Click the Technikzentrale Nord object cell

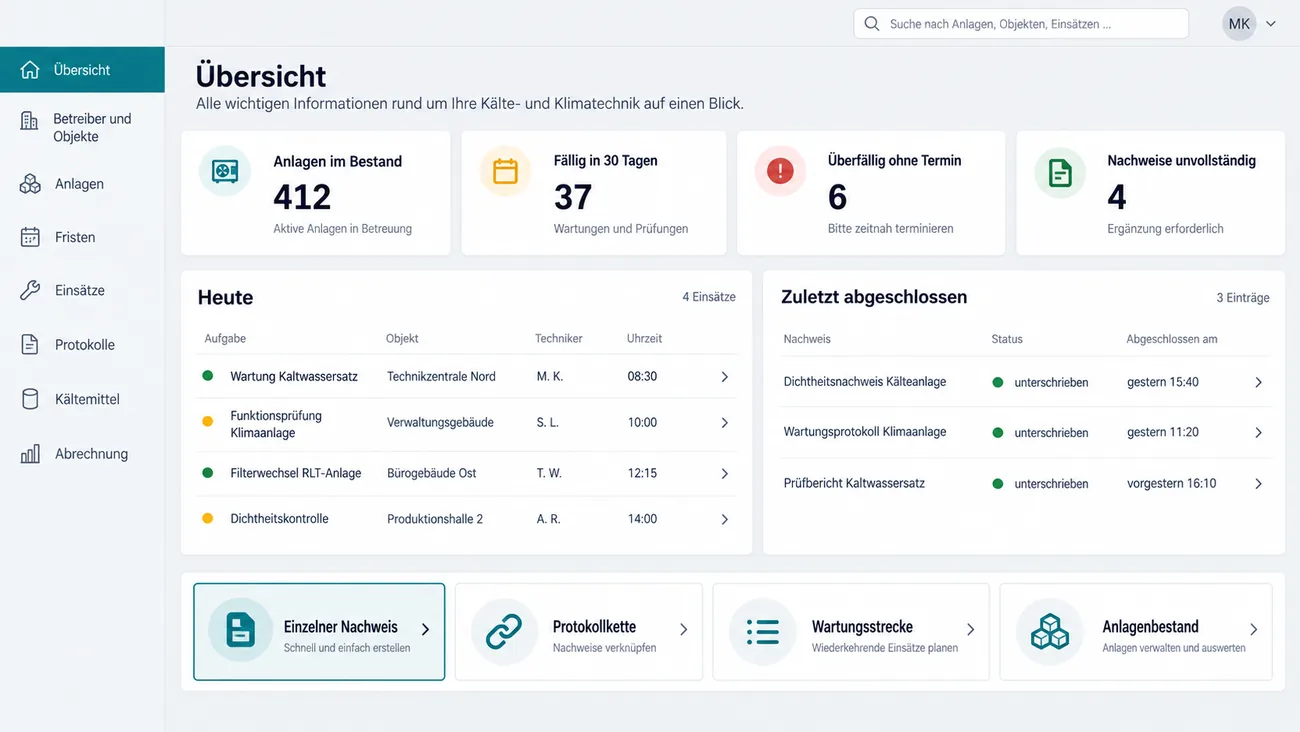(x=441, y=377)
